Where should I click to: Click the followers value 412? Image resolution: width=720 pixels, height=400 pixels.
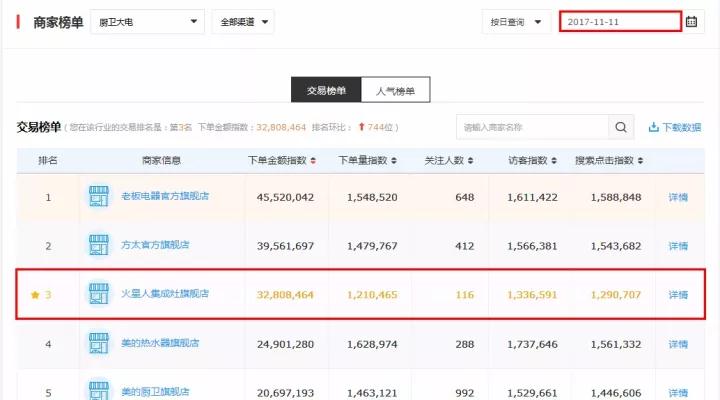(465, 246)
